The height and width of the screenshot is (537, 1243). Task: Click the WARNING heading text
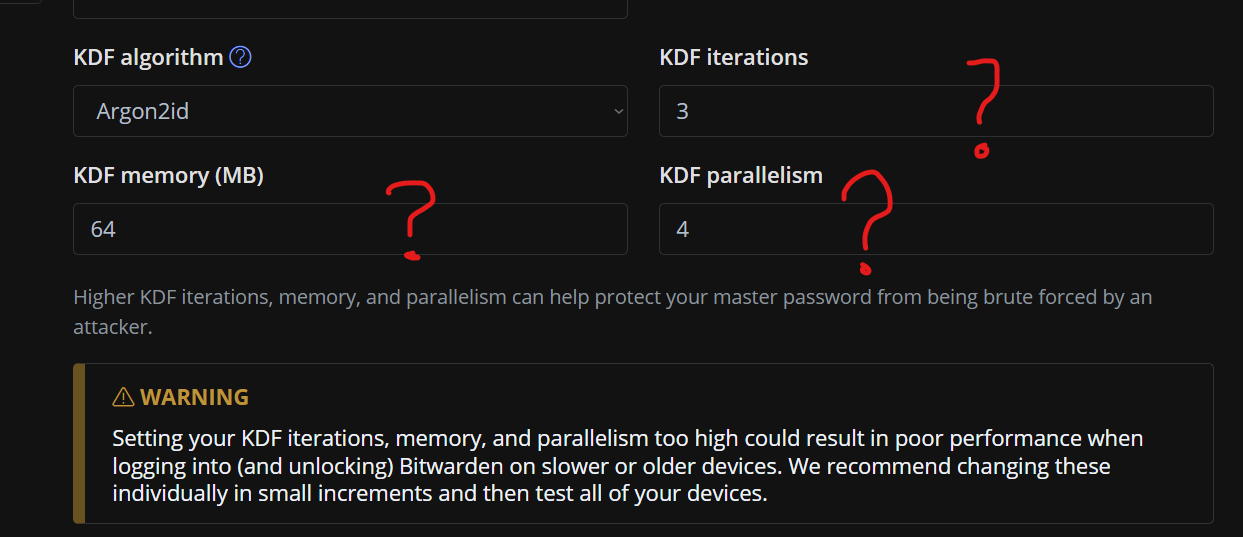point(194,398)
